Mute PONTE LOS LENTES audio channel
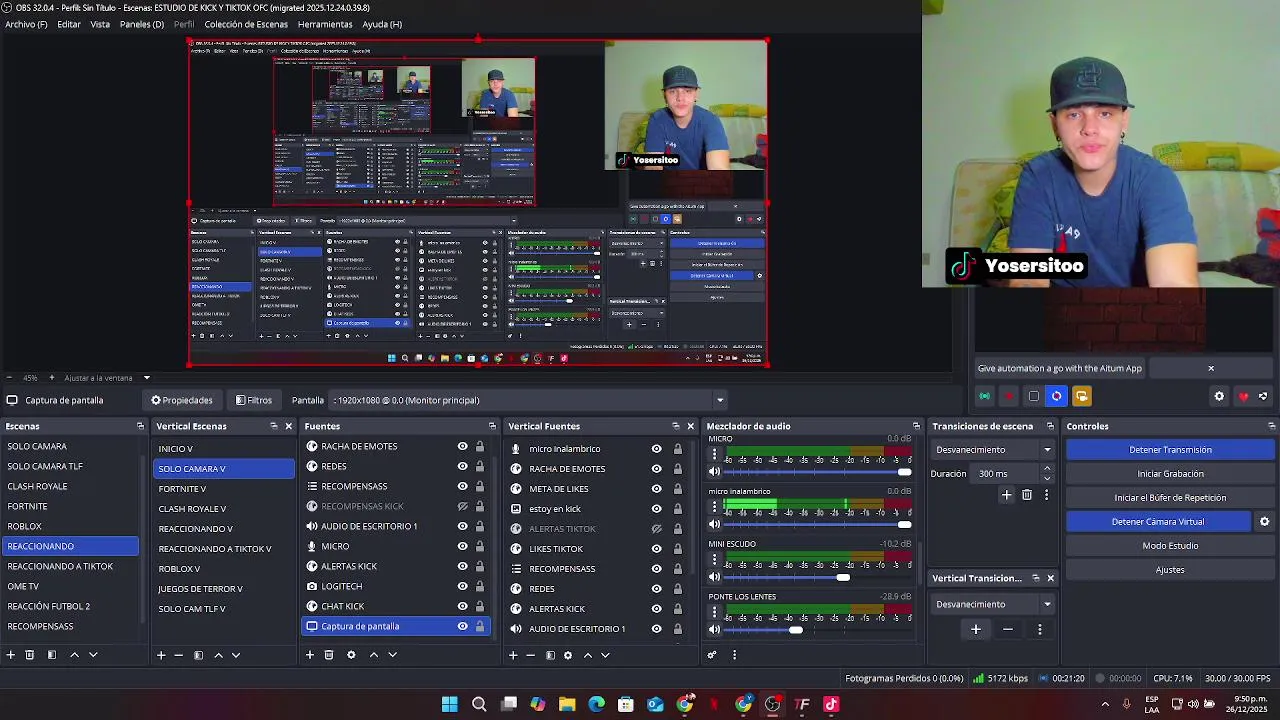This screenshot has height=720, width=1280. [714, 629]
